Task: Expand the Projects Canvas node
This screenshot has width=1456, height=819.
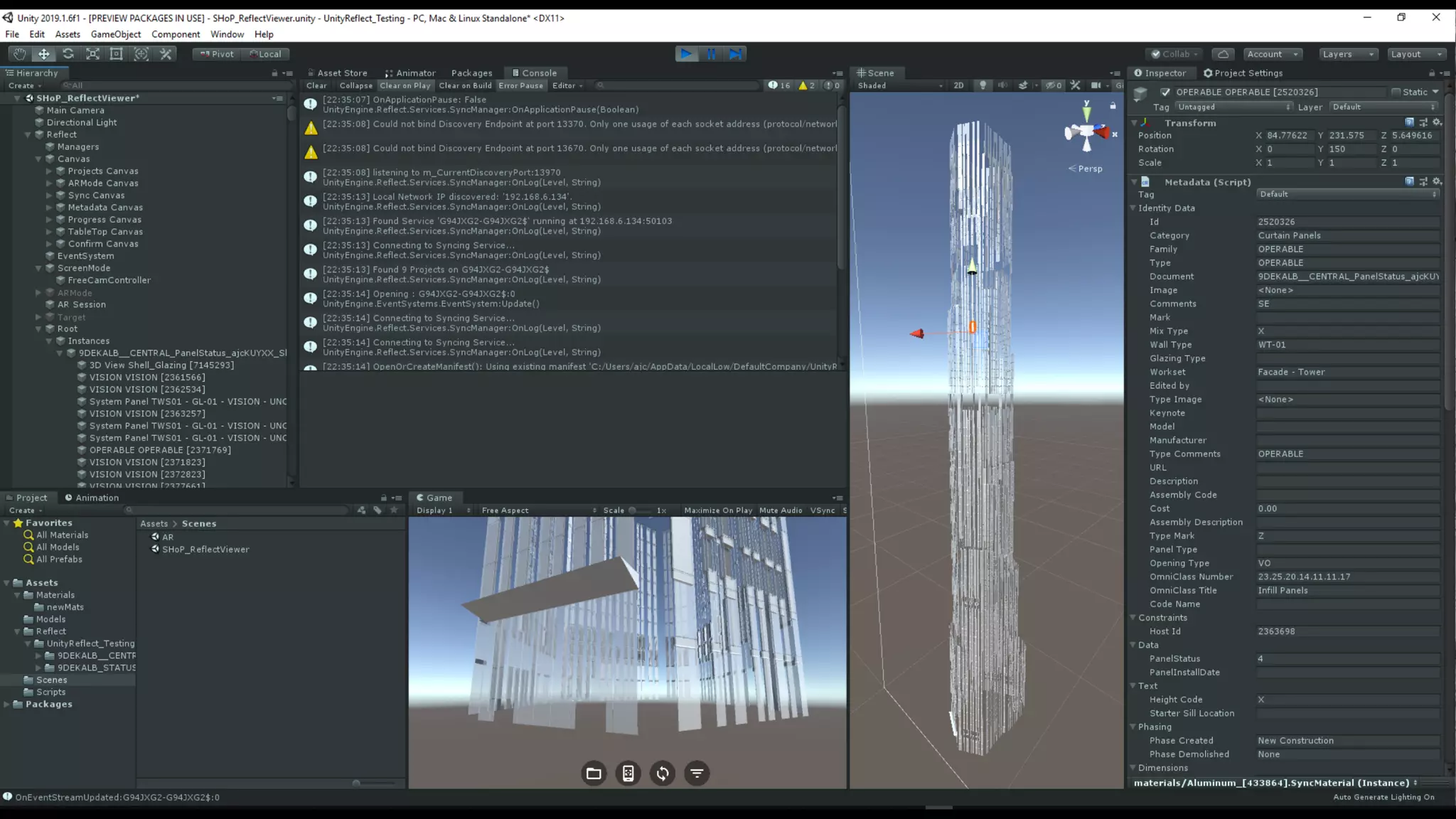Action: (49, 171)
